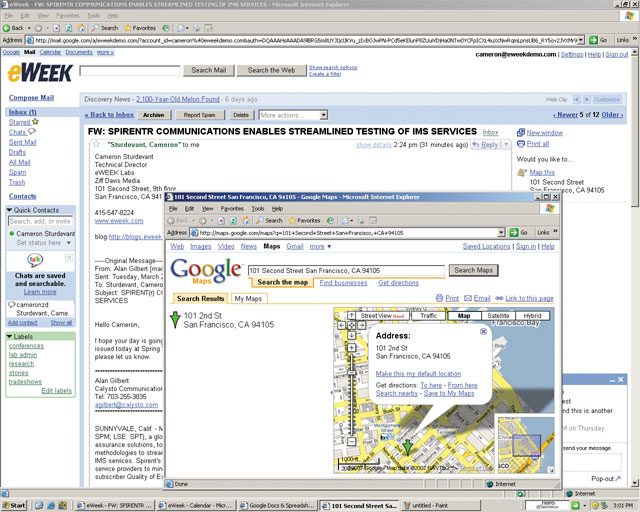This screenshot has height=512, width=640.
Task: Open Tools menu in Google Maps window
Action: point(258,209)
